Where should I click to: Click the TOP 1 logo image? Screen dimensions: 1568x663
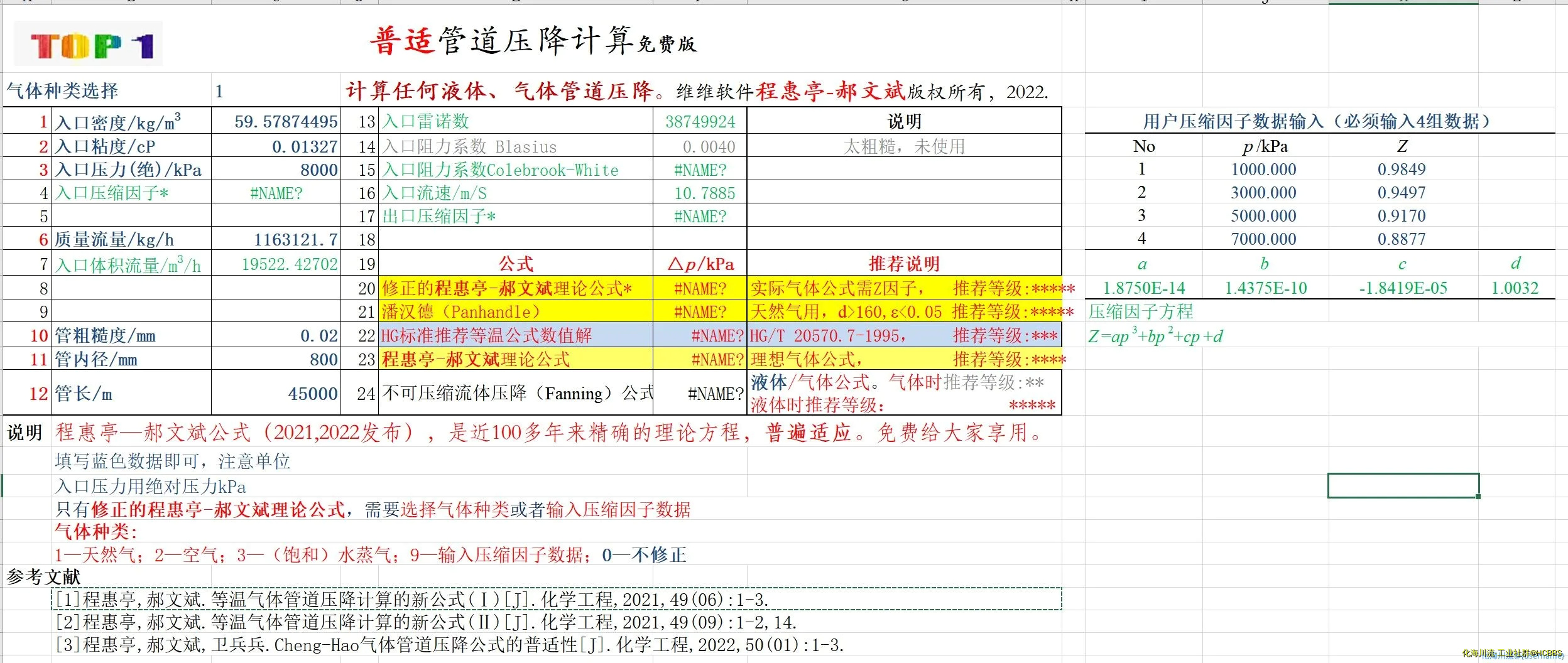[88, 45]
